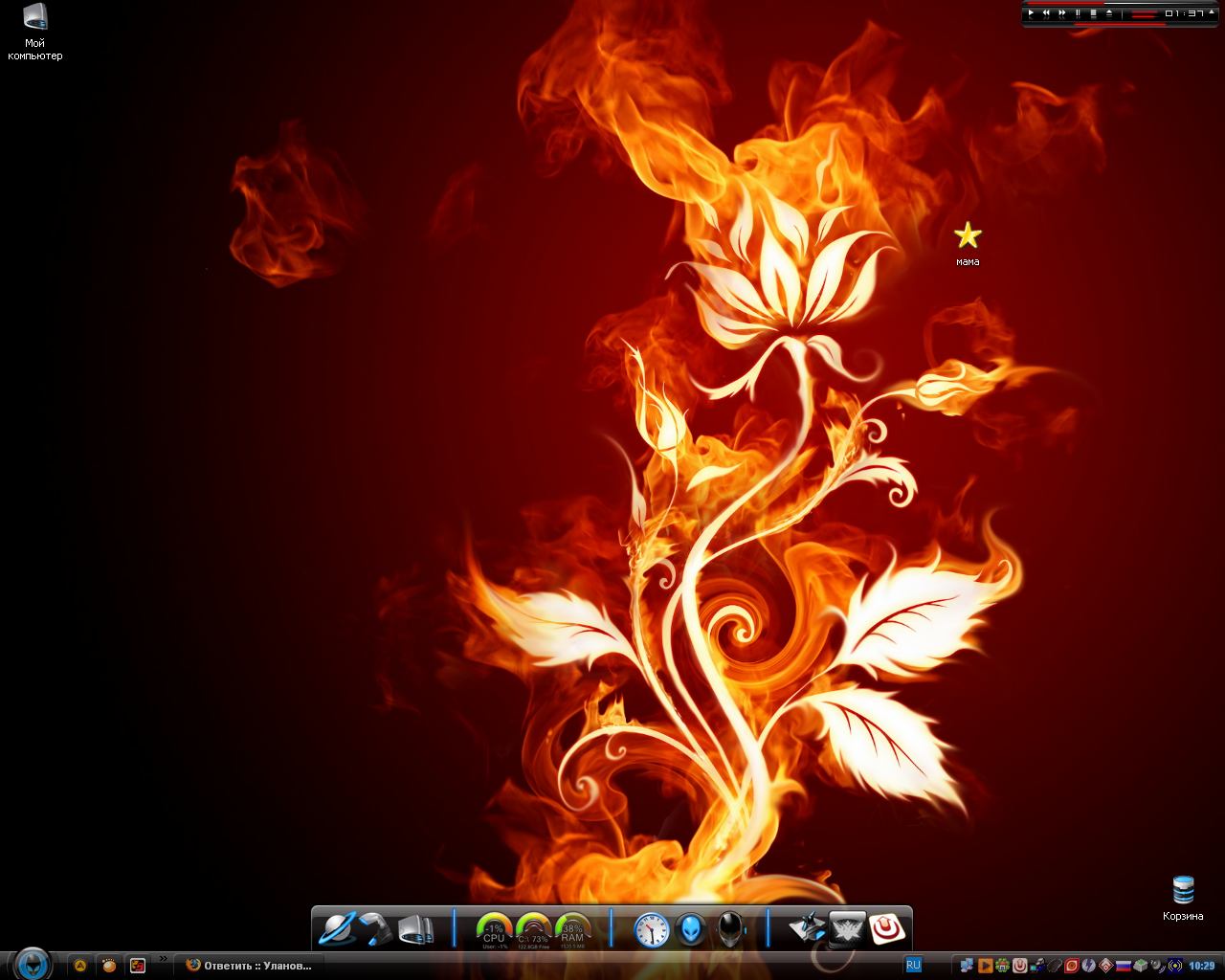
Task: Click the red power icon in dock
Action: (888, 928)
